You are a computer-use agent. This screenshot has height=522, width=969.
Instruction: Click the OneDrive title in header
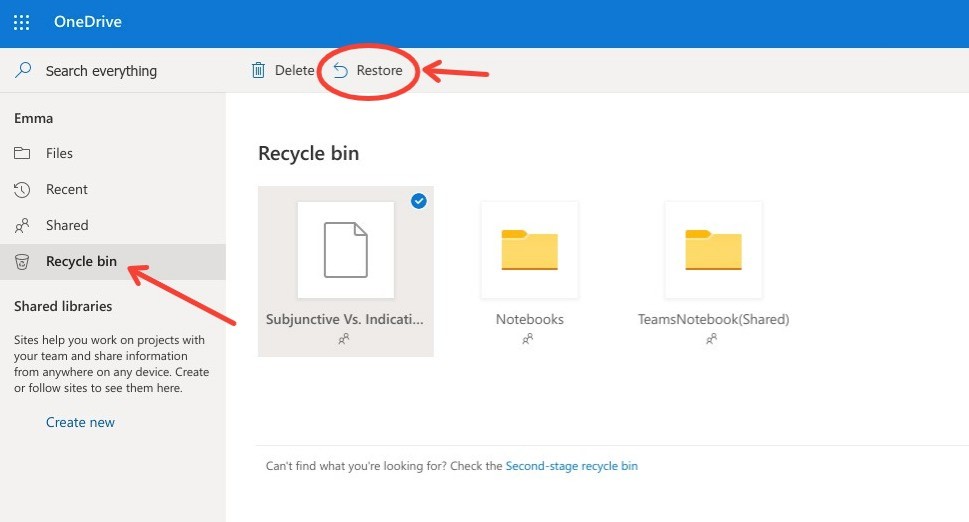[x=88, y=22]
